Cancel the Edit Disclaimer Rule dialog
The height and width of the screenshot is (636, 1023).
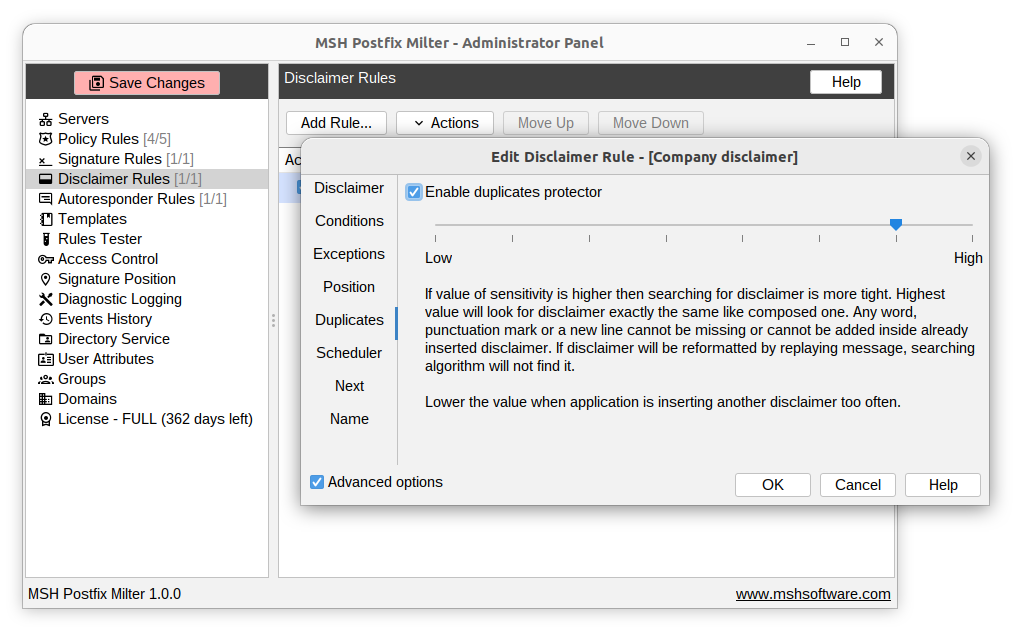(857, 485)
